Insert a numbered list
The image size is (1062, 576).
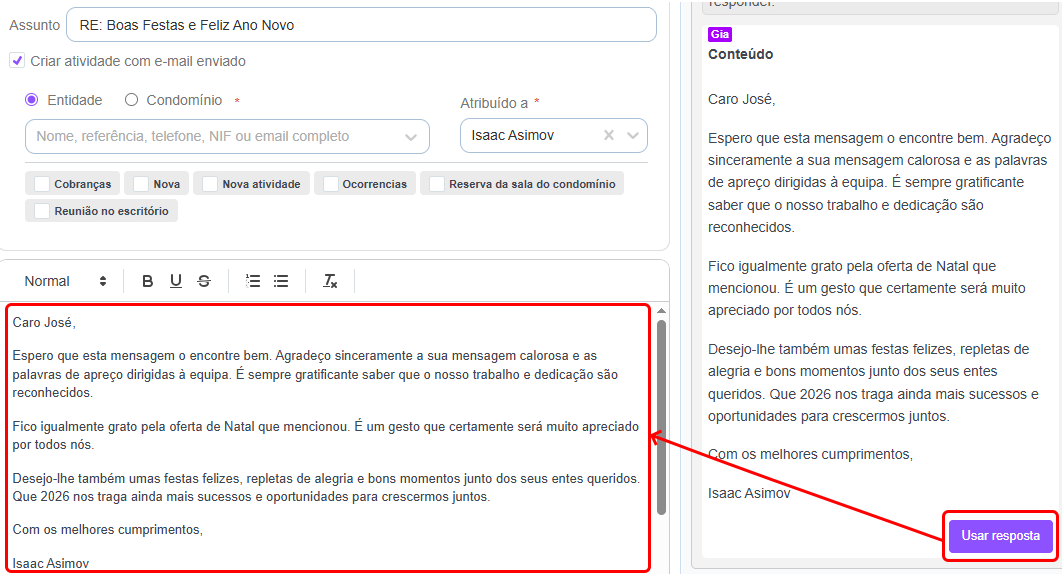[x=253, y=281]
